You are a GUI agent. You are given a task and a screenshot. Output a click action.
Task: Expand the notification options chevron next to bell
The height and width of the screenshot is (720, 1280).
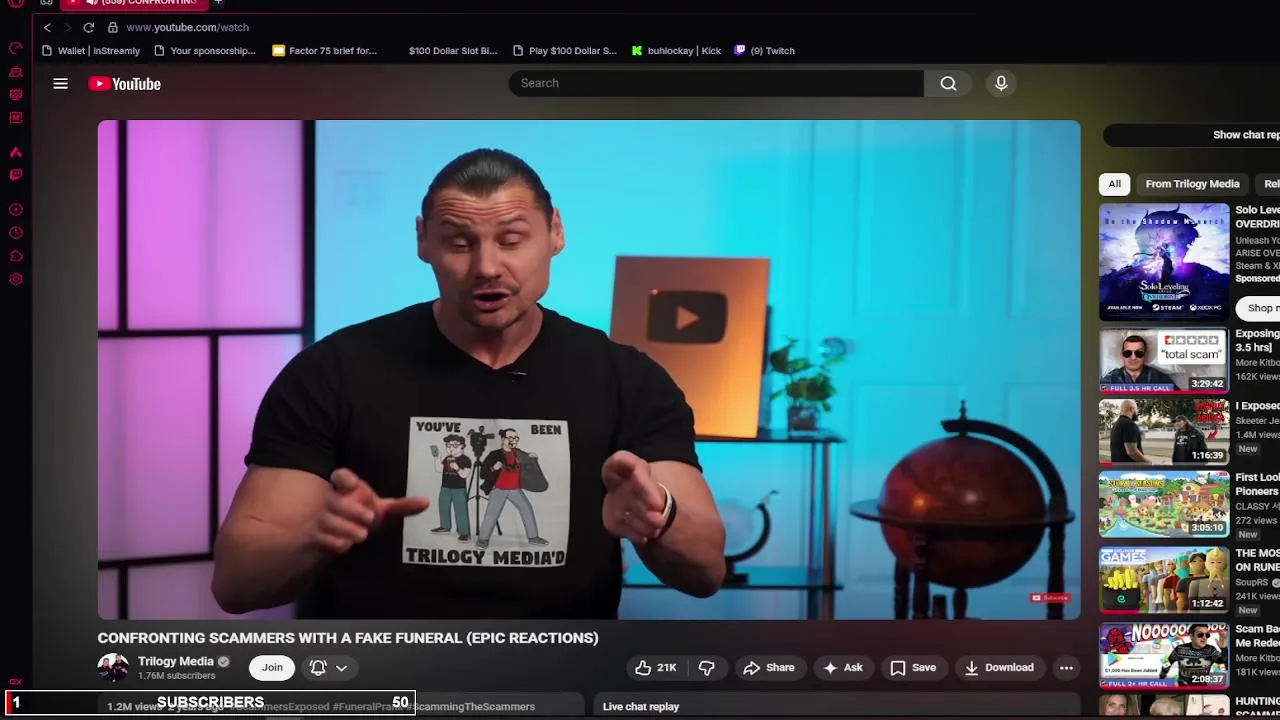pyautogui.click(x=341, y=667)
